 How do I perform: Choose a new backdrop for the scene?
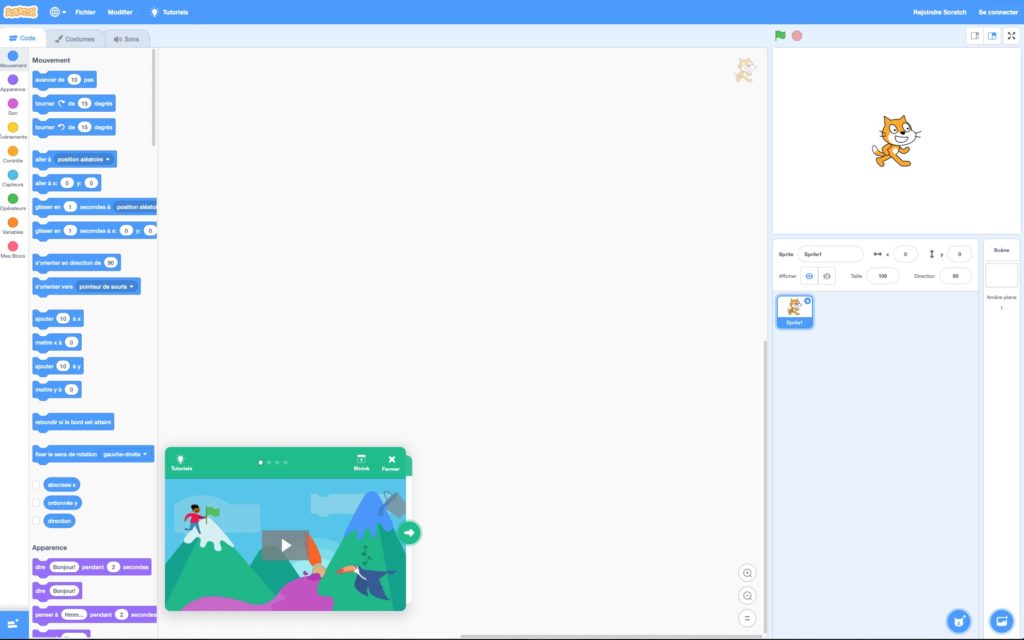point(1001,620)
